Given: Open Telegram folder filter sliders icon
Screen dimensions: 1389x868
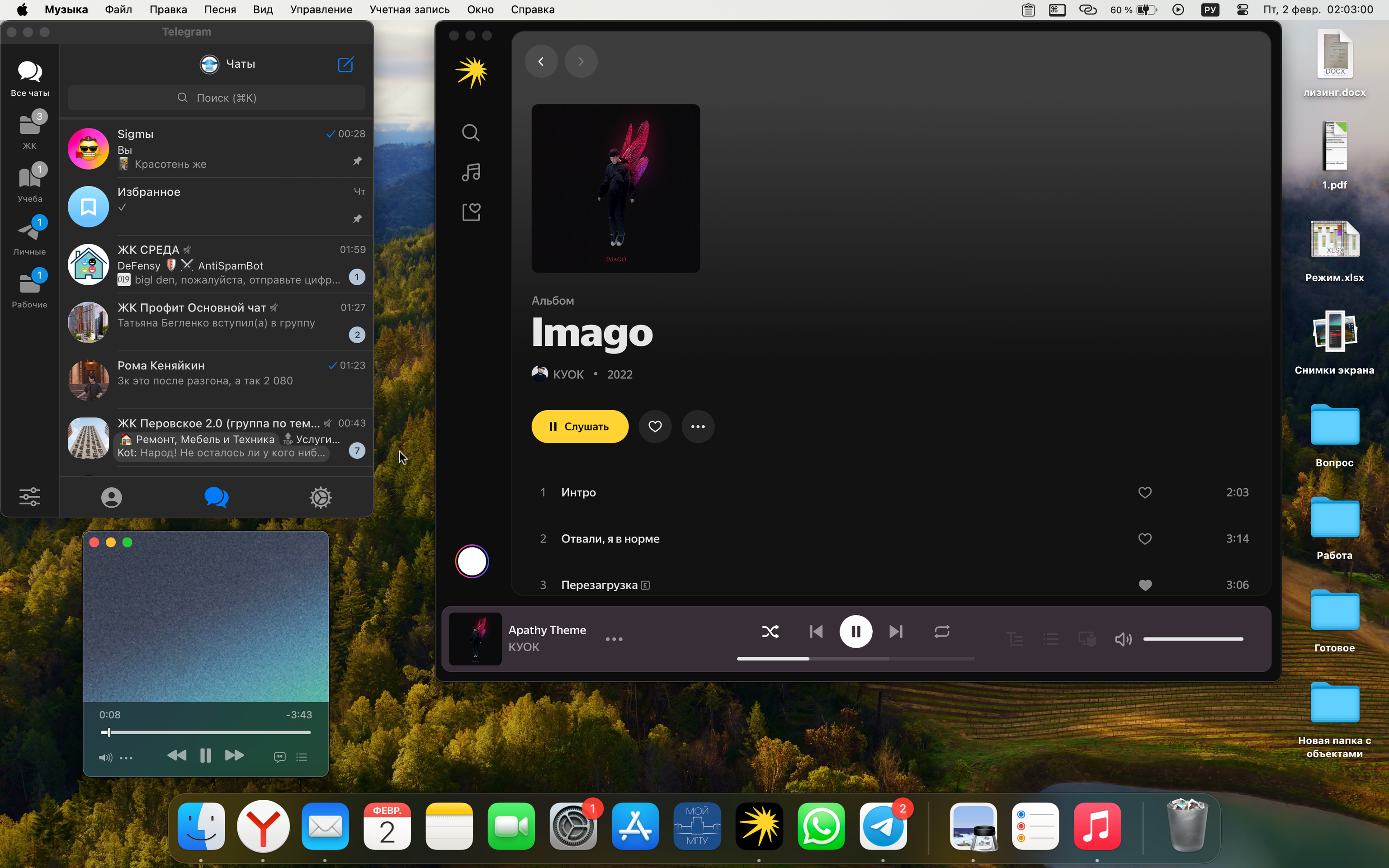Looking at the screenshot, I should click(30, 496).
